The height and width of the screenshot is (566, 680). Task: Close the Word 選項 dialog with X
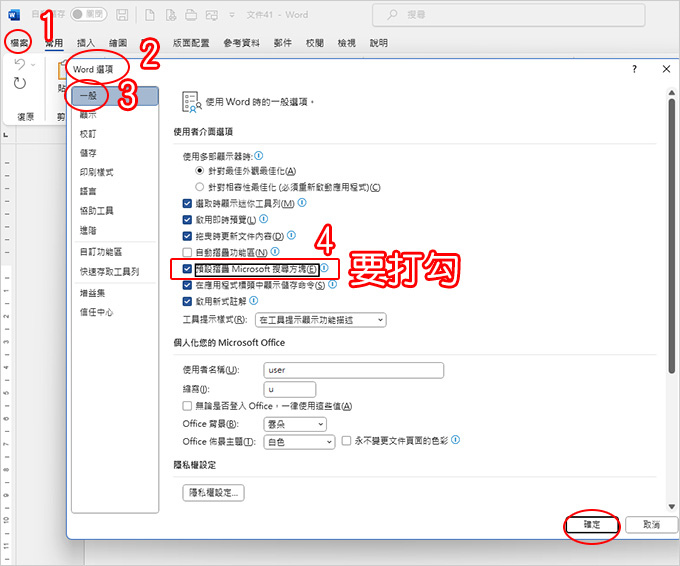pos(666,69)
